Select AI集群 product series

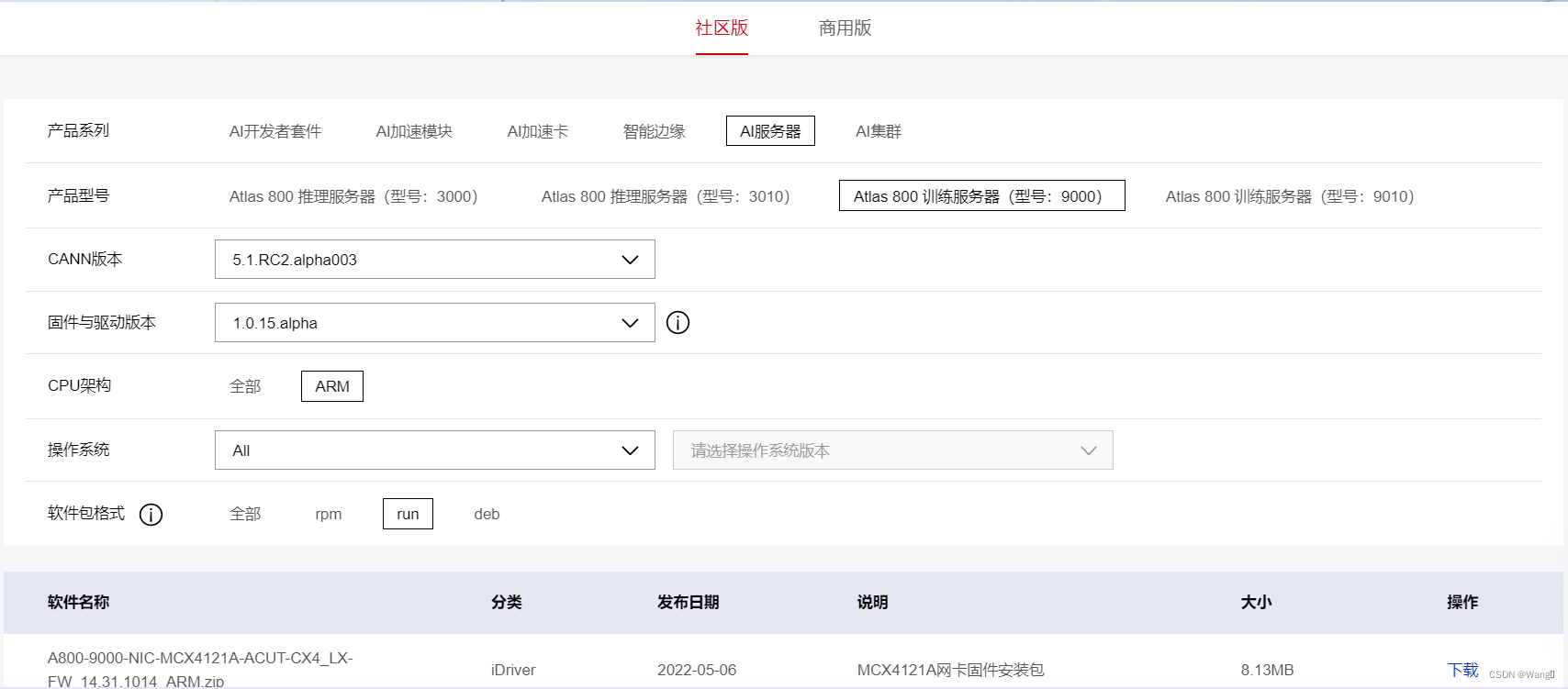[x=879, y=131]
